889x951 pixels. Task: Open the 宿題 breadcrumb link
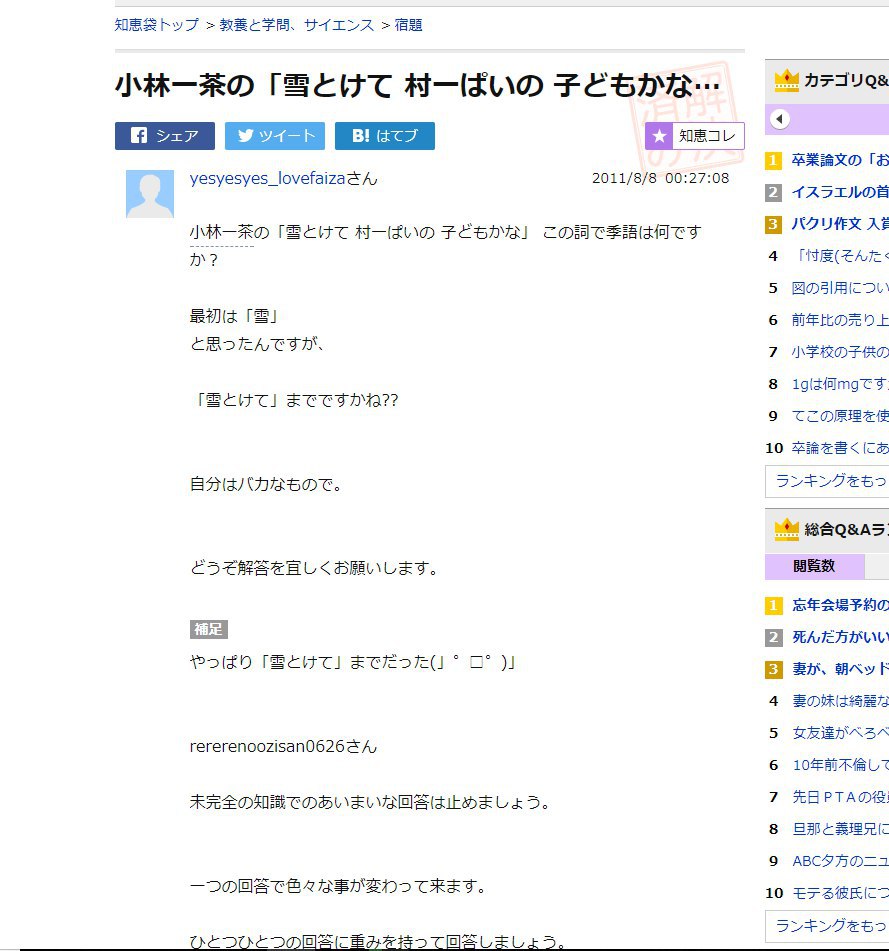408,25
